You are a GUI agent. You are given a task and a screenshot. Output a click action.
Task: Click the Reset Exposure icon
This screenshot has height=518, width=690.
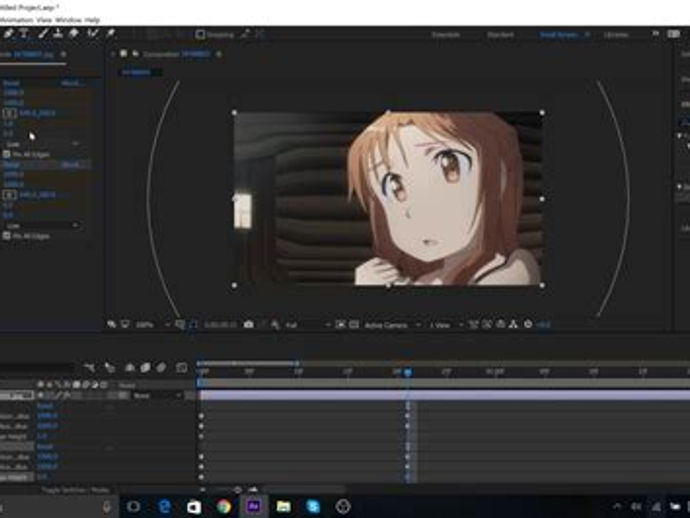tap(528, 325)
